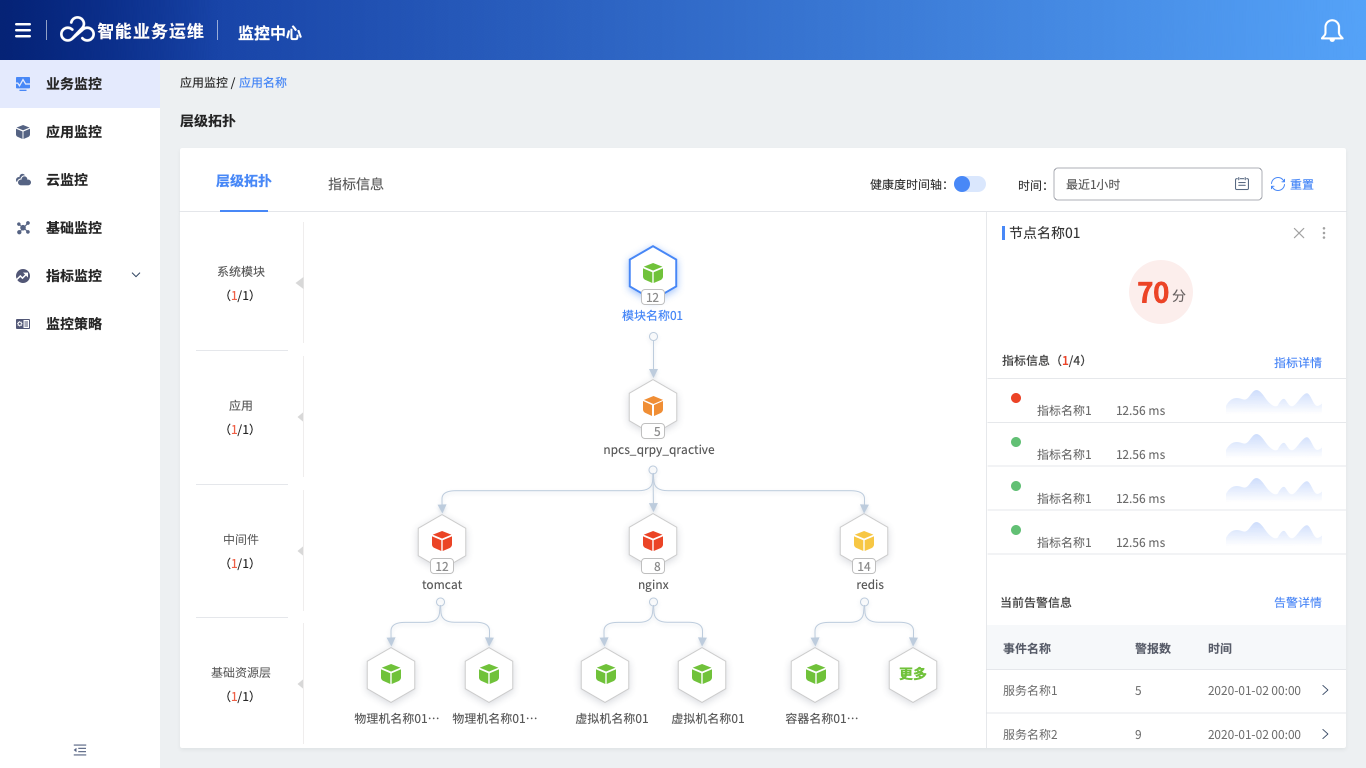This screenshot has width=1366, height=768.
Task: Click 服务名称1 event name
Action: (x=1030, y=690)
